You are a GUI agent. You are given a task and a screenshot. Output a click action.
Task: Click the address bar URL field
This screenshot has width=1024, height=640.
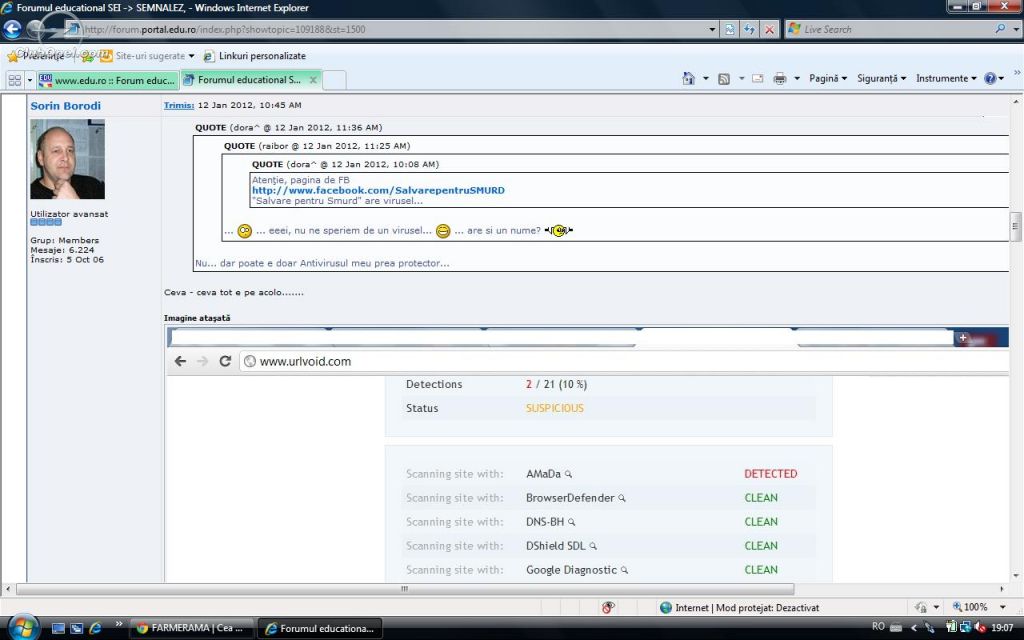tap(392, 29)
